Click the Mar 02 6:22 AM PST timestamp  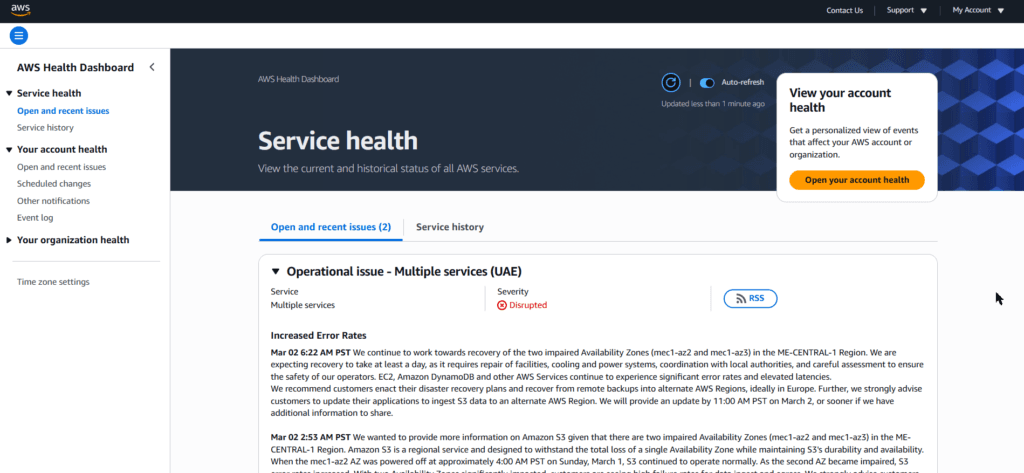tap(311, 352)
